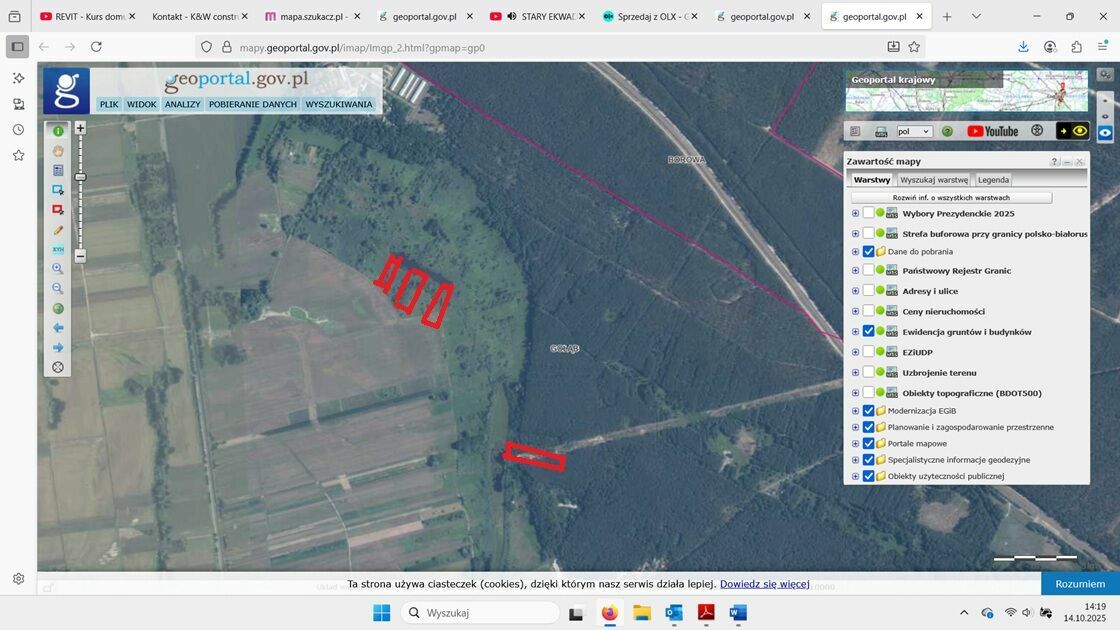Click the full extent globe icon

58,308
